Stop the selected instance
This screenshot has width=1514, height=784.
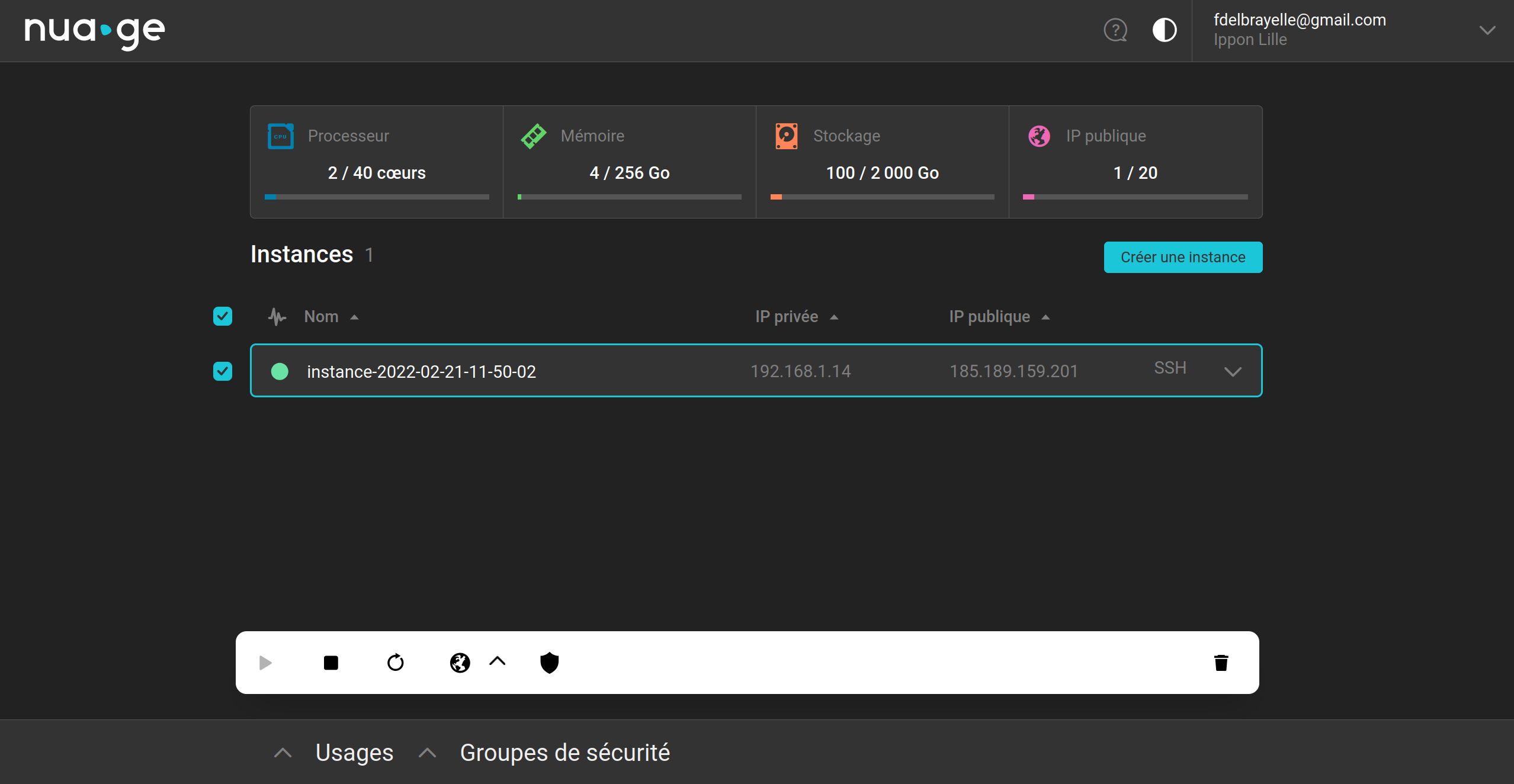pos(331,663)
